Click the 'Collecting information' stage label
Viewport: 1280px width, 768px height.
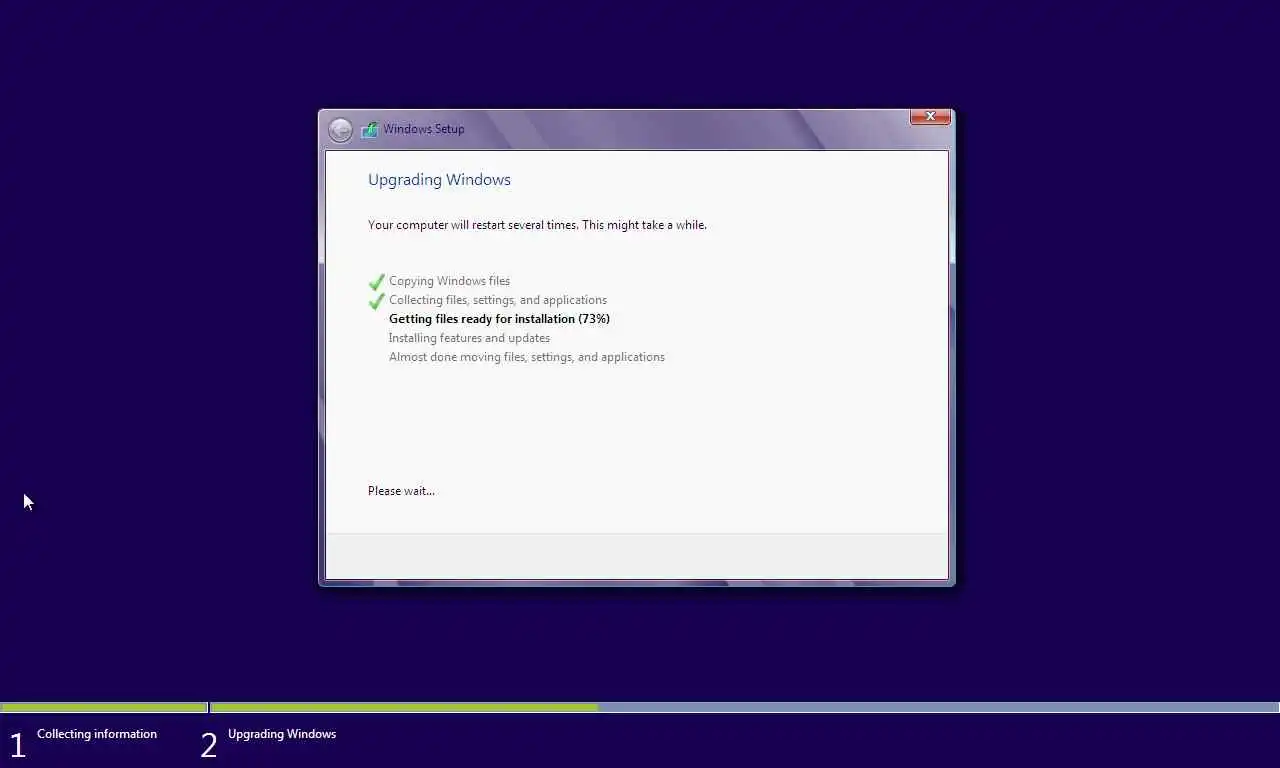tap(97, 734)
